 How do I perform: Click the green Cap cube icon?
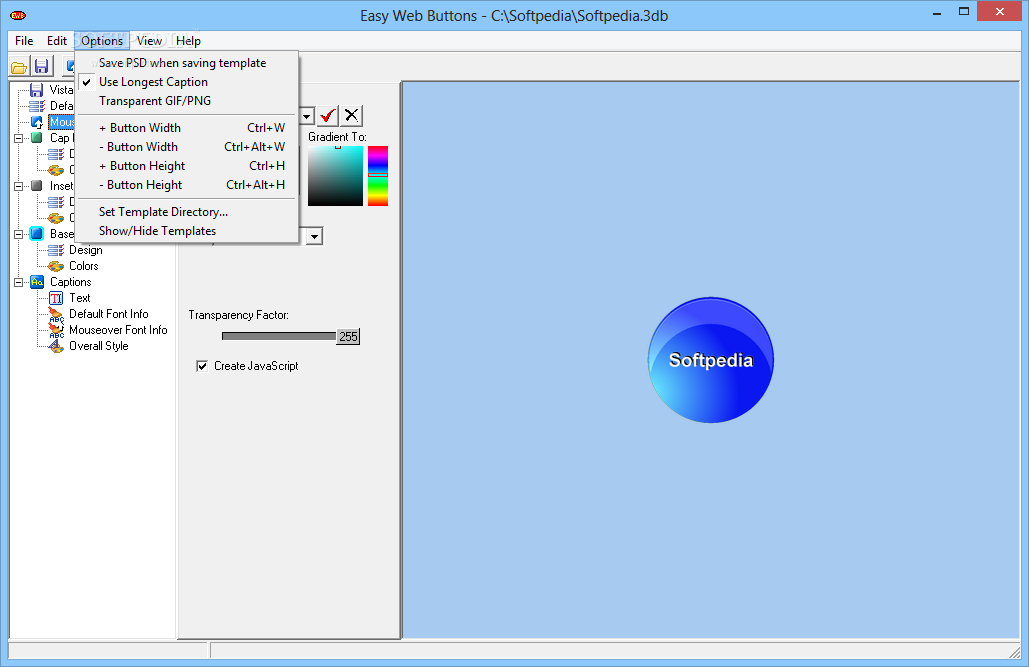click(37, 138)
